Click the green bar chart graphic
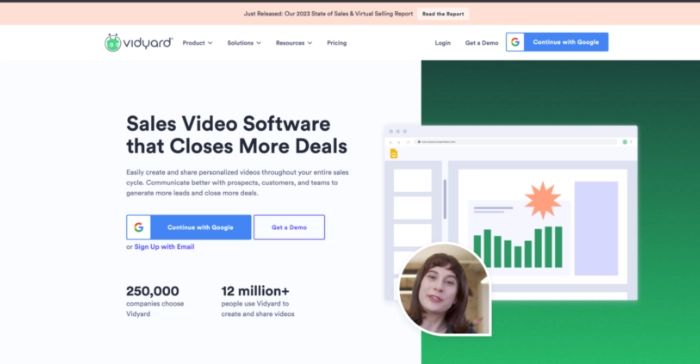 click(x=518, y=247)
